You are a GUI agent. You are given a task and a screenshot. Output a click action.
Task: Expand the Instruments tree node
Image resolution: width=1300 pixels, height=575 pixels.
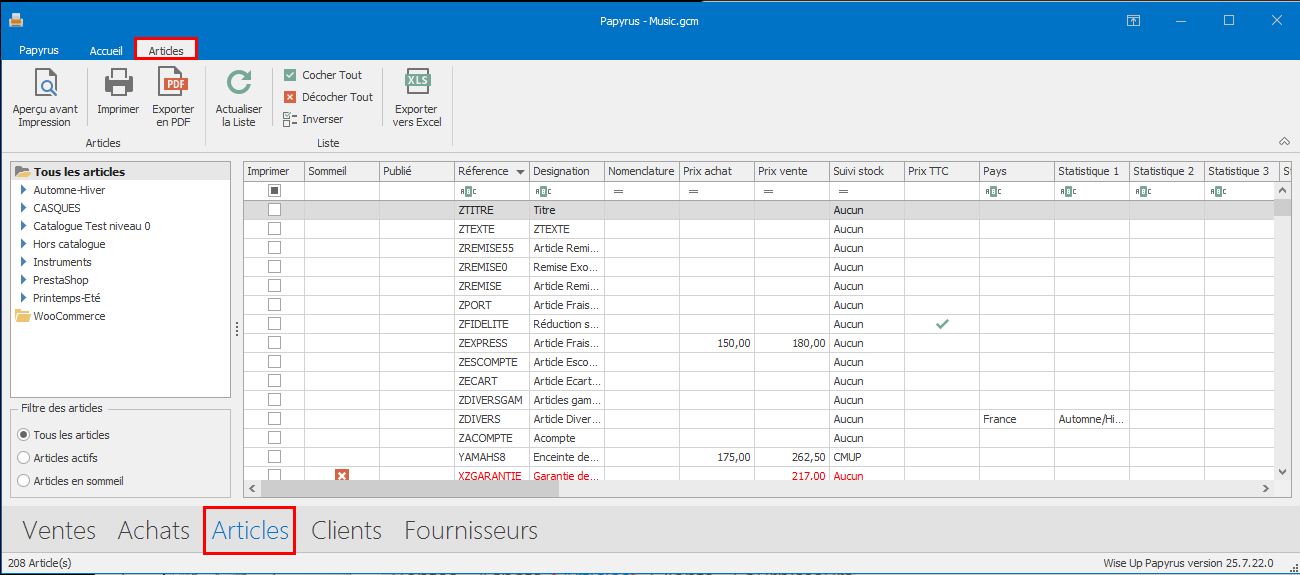(x=24, y=262)
